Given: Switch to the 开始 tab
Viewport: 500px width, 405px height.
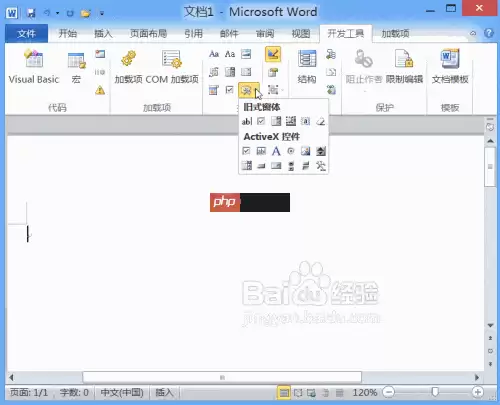Looking at the screenshot, I should point(68,34).
